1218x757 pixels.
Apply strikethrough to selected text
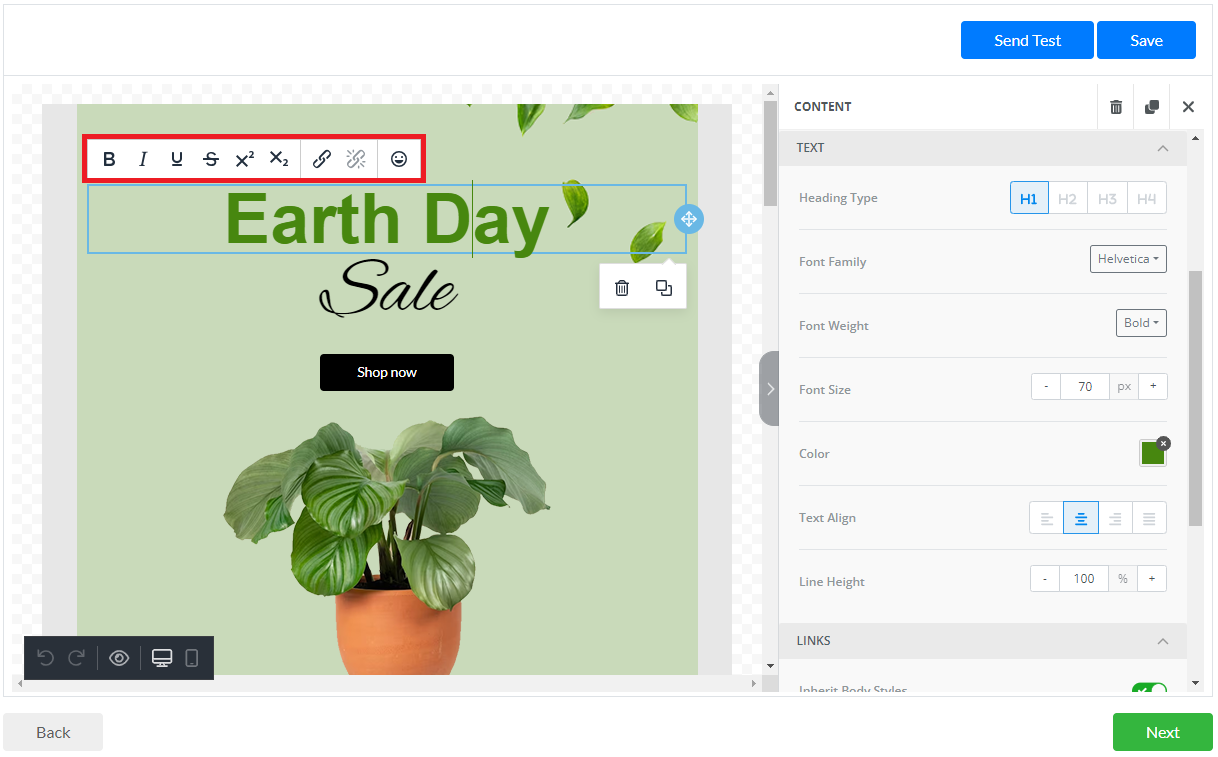point(211,159)
